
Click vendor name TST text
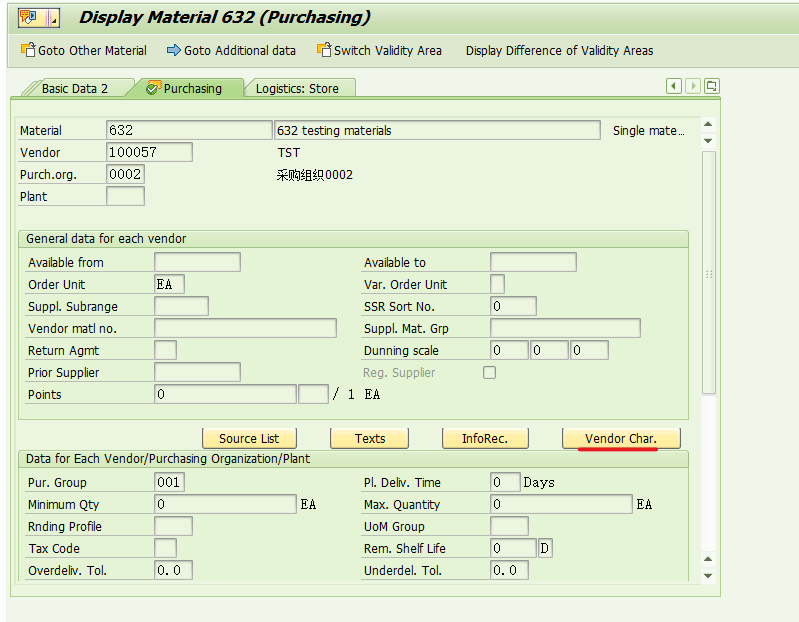pyautogui.click(x=288, y=152)
